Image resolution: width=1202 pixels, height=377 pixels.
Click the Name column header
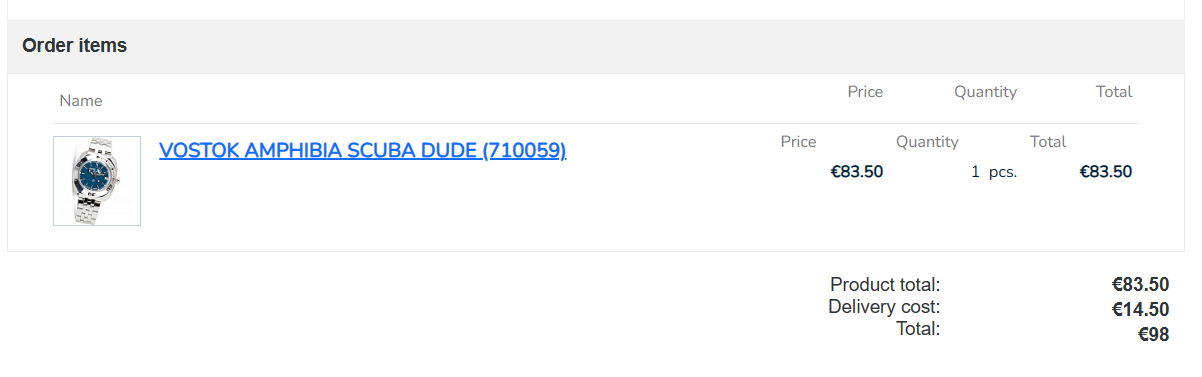click(81, 101)
